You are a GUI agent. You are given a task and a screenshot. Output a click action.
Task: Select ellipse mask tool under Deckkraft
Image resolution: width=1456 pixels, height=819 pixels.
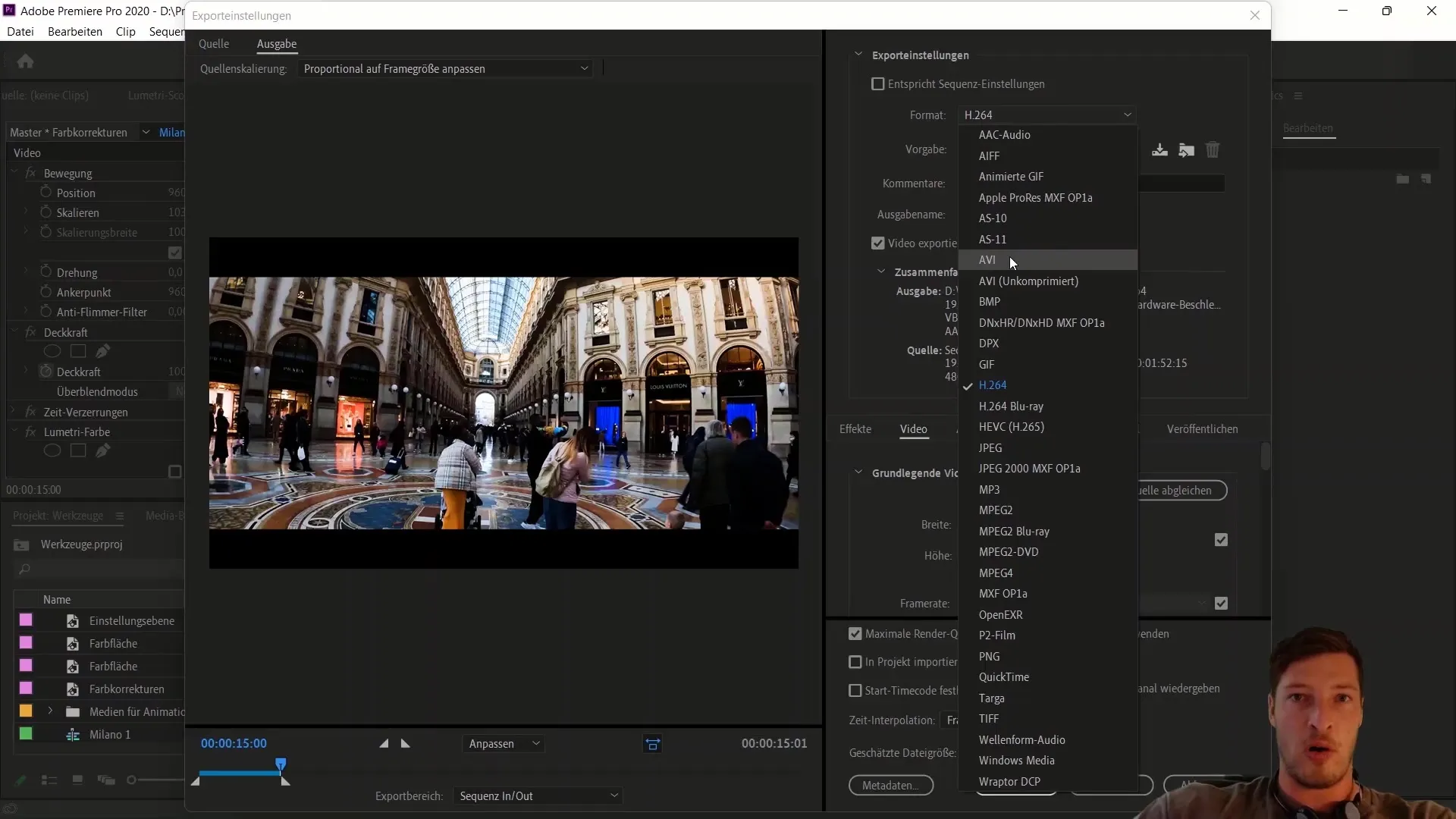[x=52, y=351]
